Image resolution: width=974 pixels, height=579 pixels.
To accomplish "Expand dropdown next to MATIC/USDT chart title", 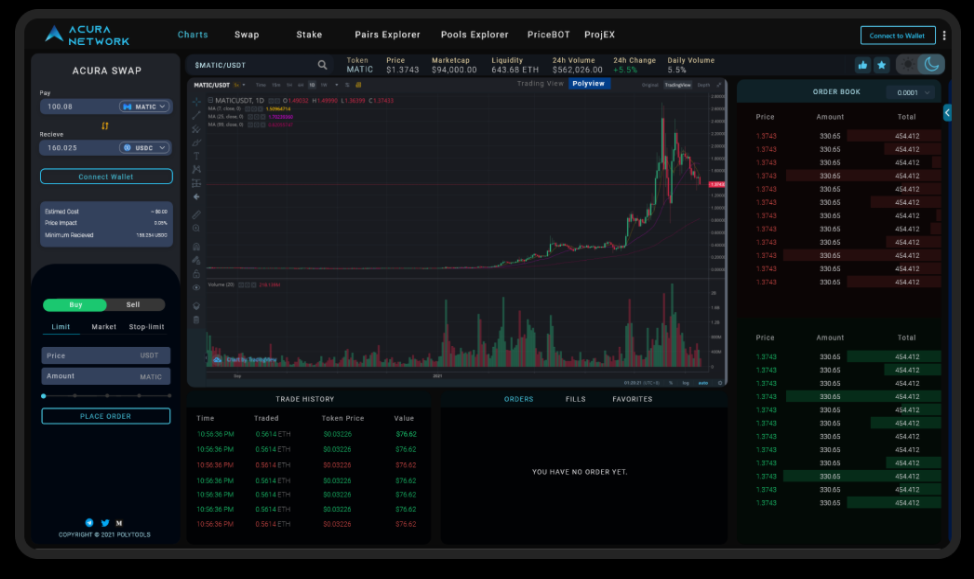I will [x=244, y=85].
